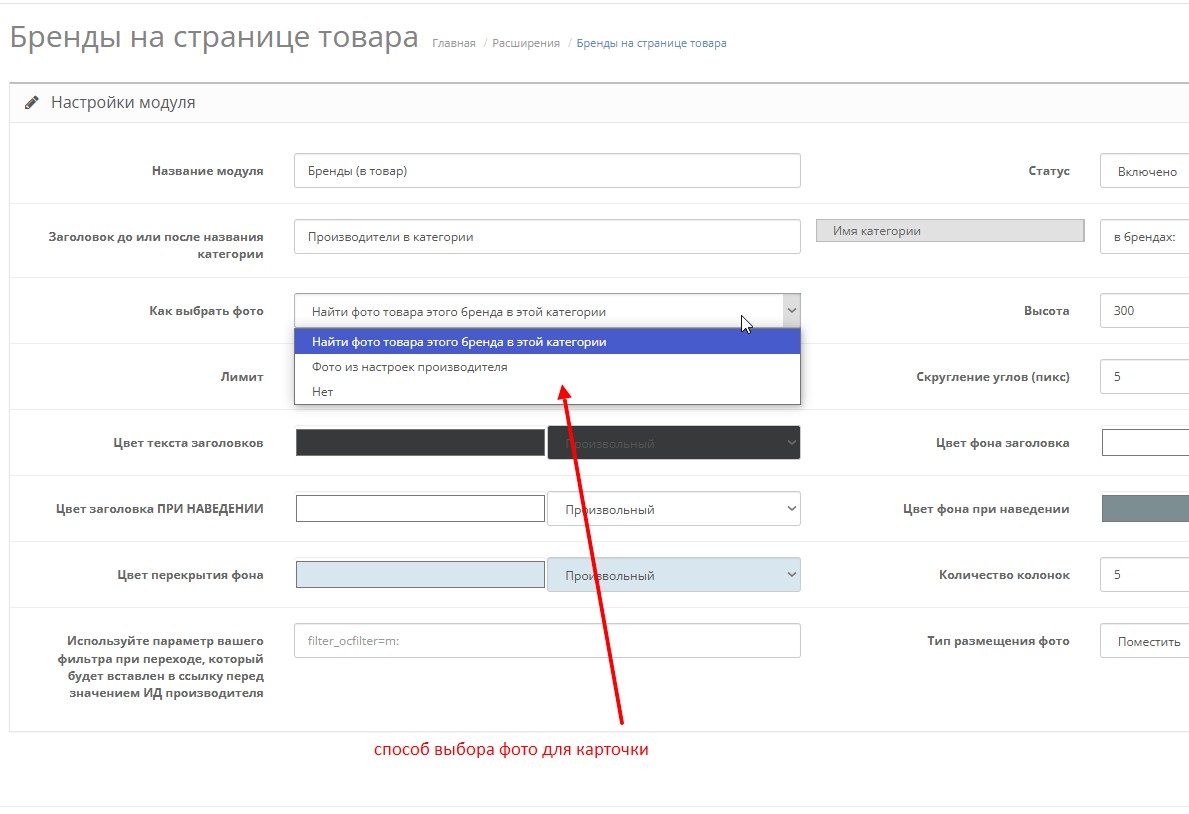Choose 'Нет' in the photo dropdown list

point(322,392)
